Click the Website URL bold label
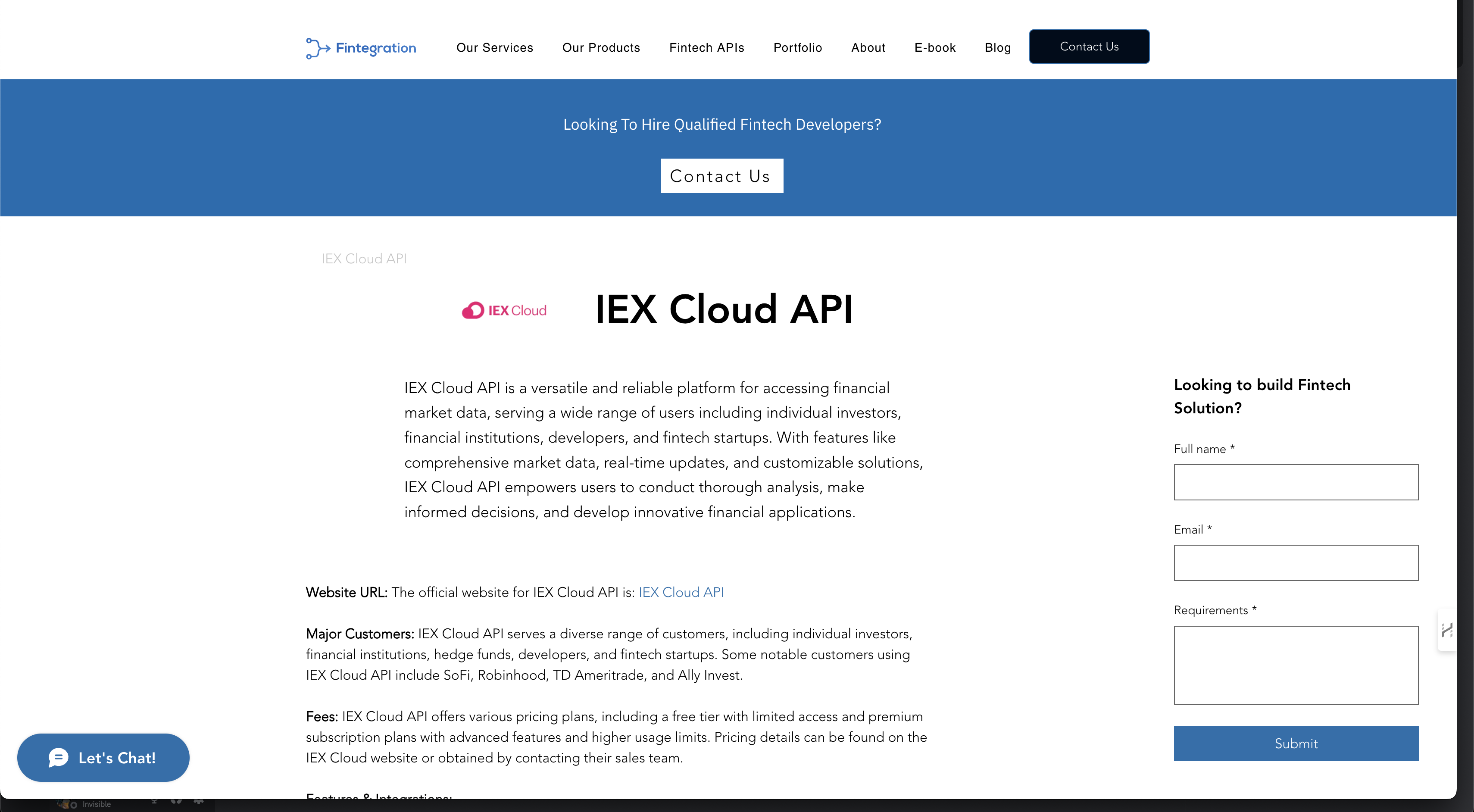Image resolution: width=1474 pixels, height=812 pixels. tap(347, 592)
